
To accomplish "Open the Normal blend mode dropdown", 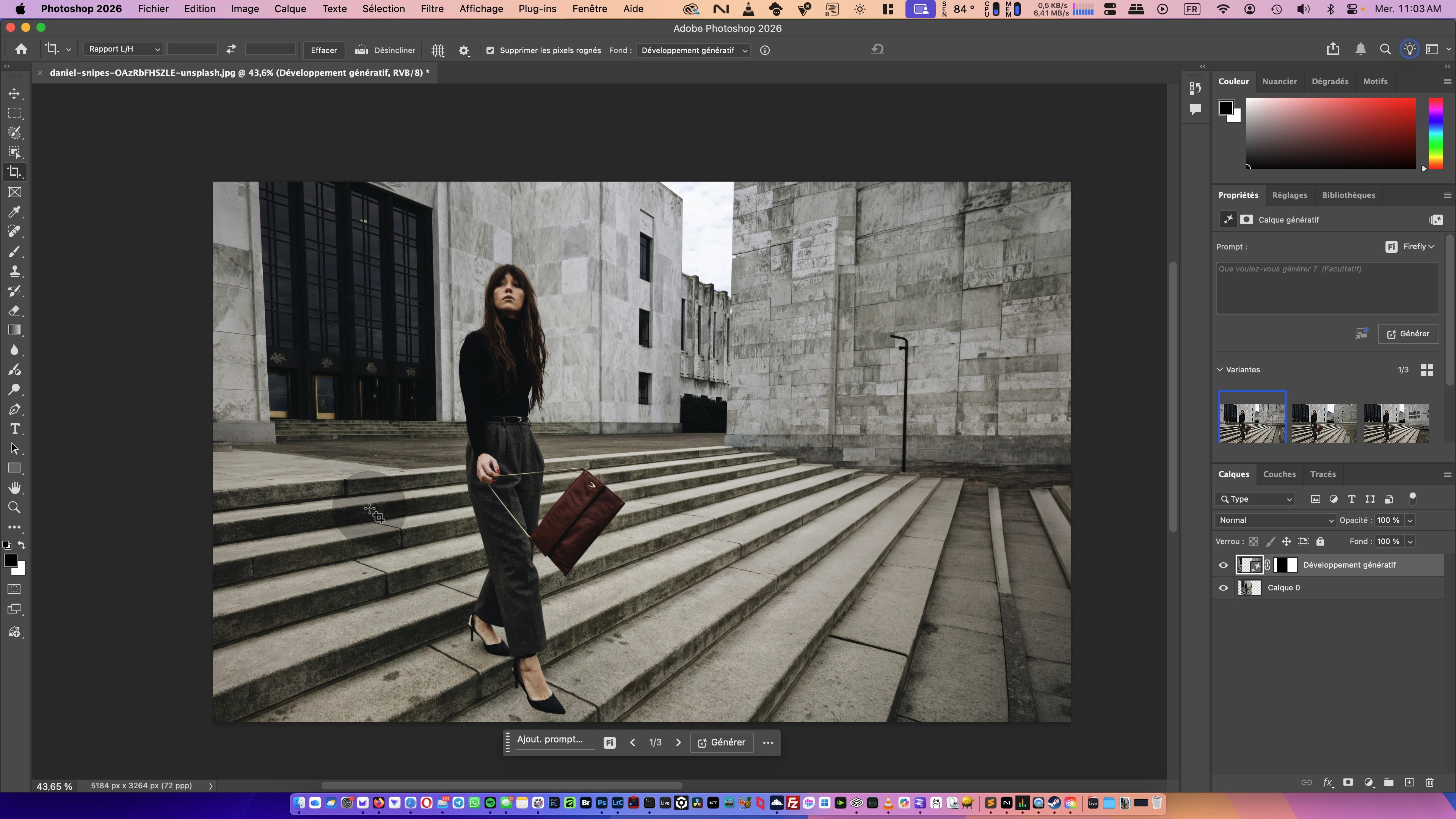I will 1275,520.
